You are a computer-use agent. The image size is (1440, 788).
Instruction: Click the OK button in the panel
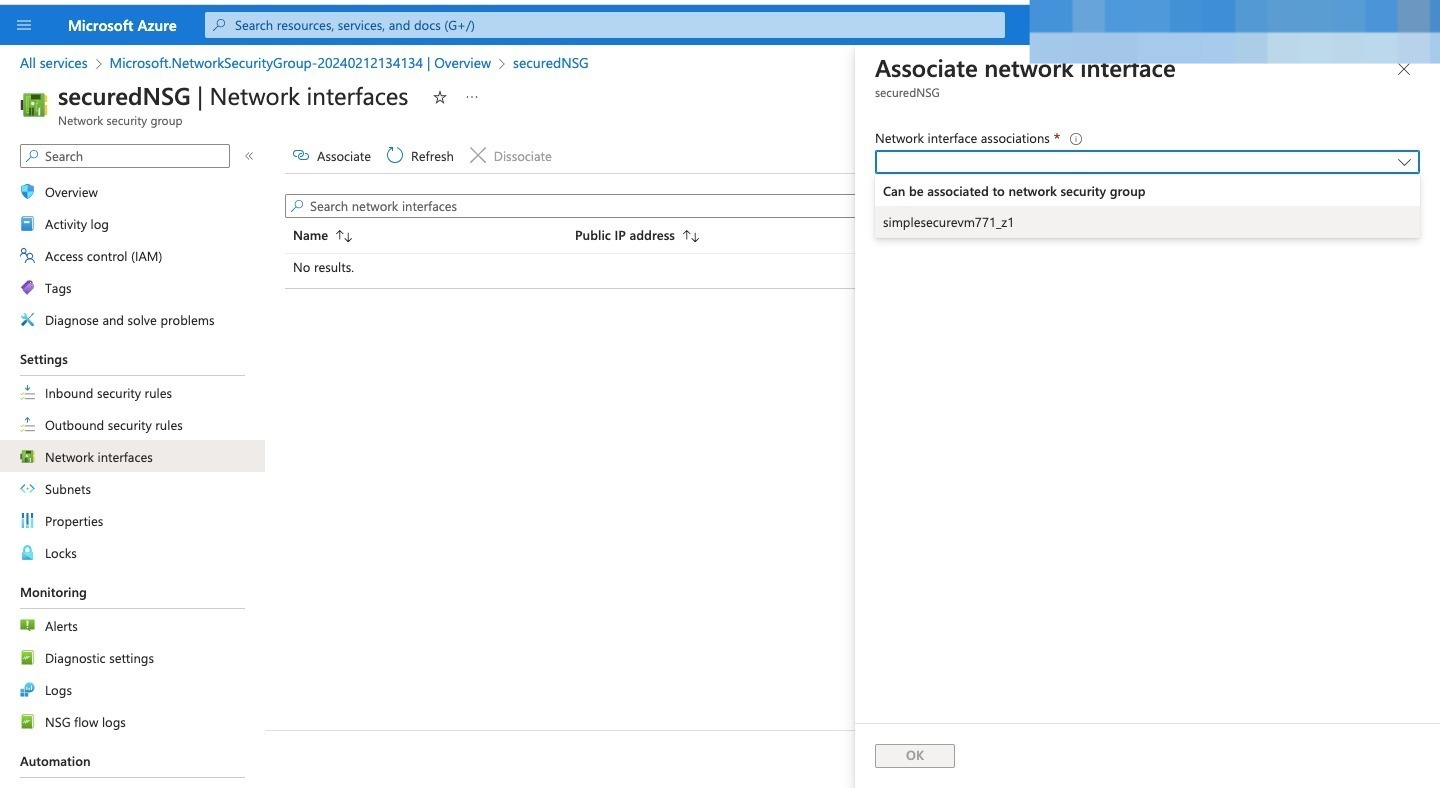point(915,756)
